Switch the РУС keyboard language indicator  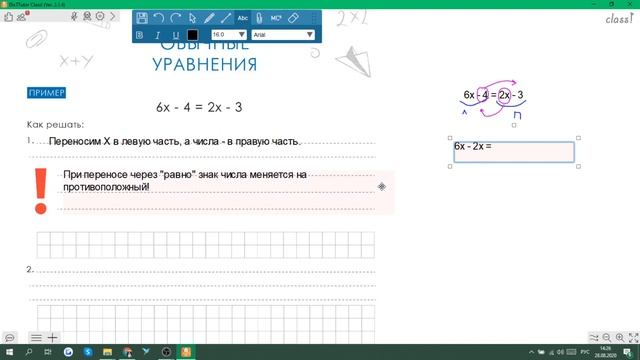click(585, 352)
